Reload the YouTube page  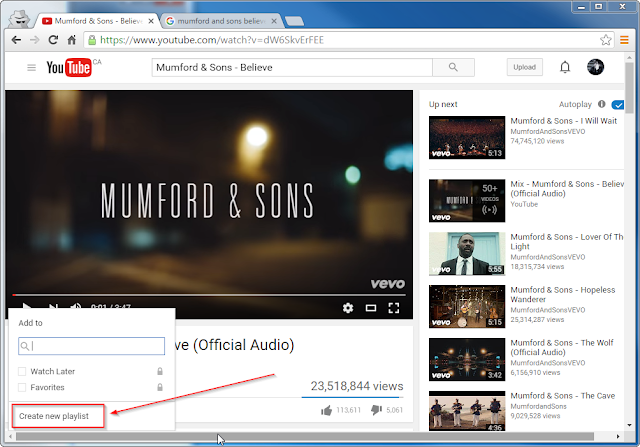(x=53, y=40)
